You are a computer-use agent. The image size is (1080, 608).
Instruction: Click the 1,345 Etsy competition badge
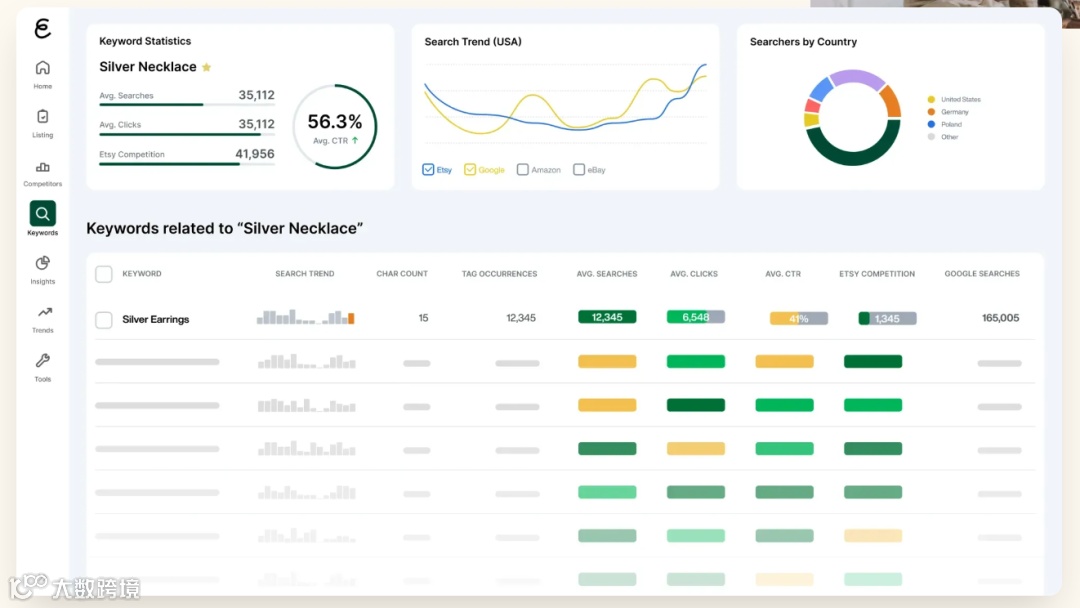[x=887, y=318]
